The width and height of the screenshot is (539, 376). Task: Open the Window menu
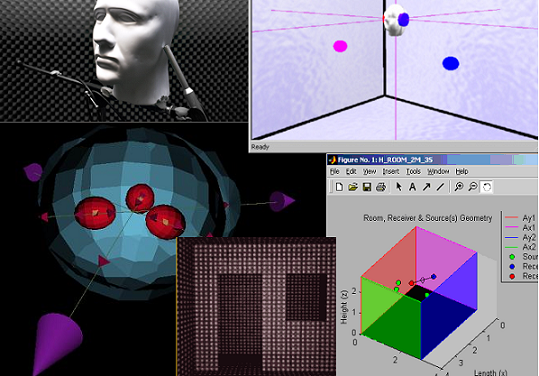point(438,171)
